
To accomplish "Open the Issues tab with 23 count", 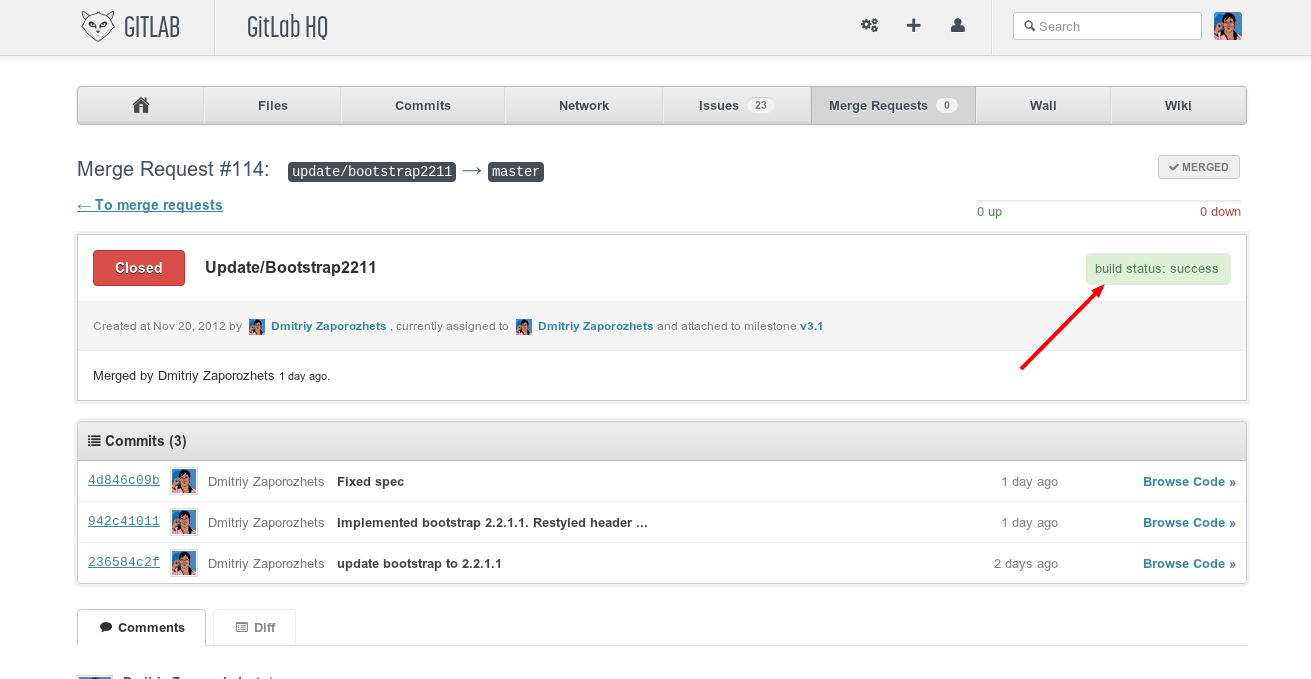I will click(x=735, y=105).
